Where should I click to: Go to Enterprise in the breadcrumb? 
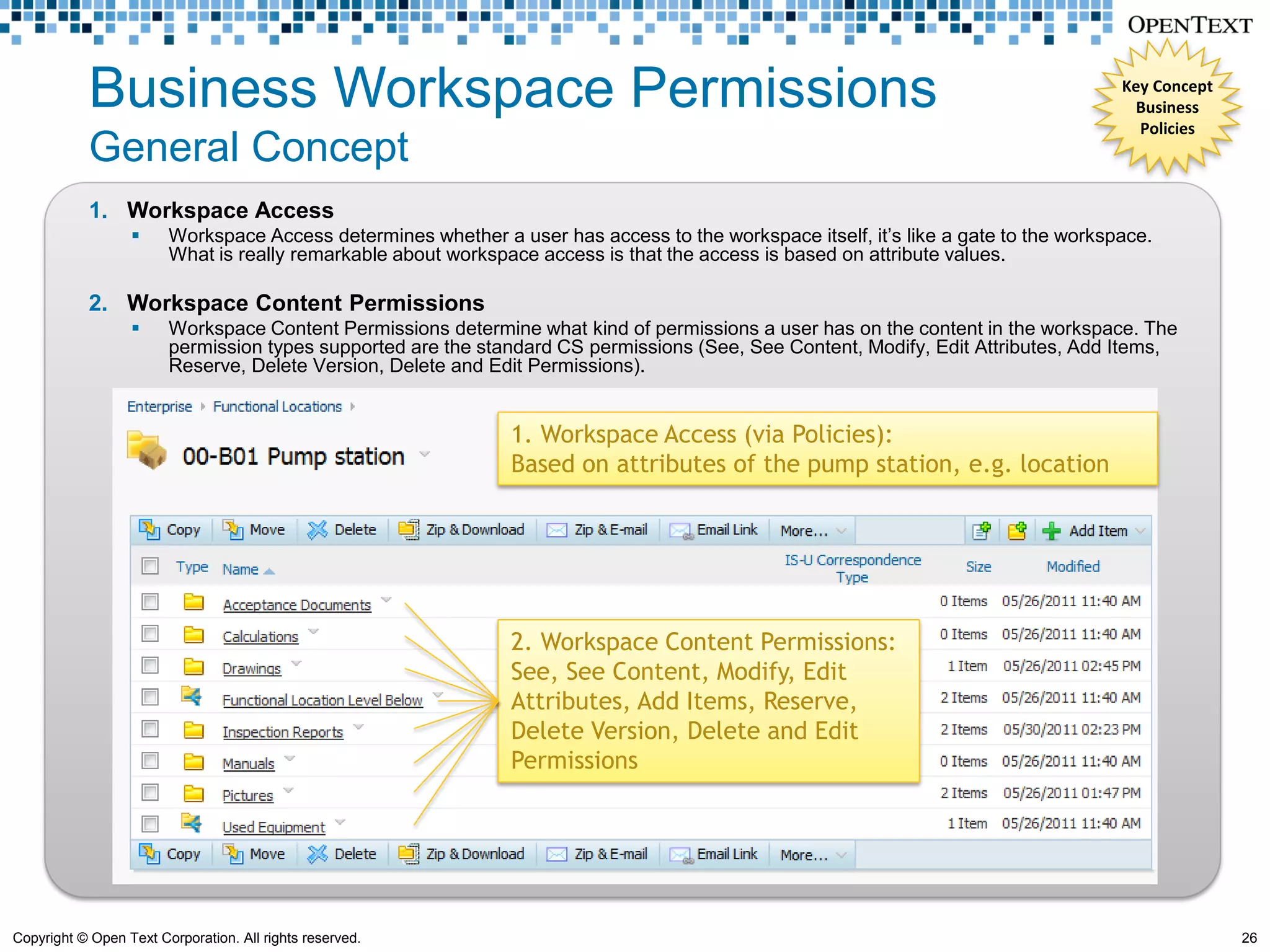159,407
